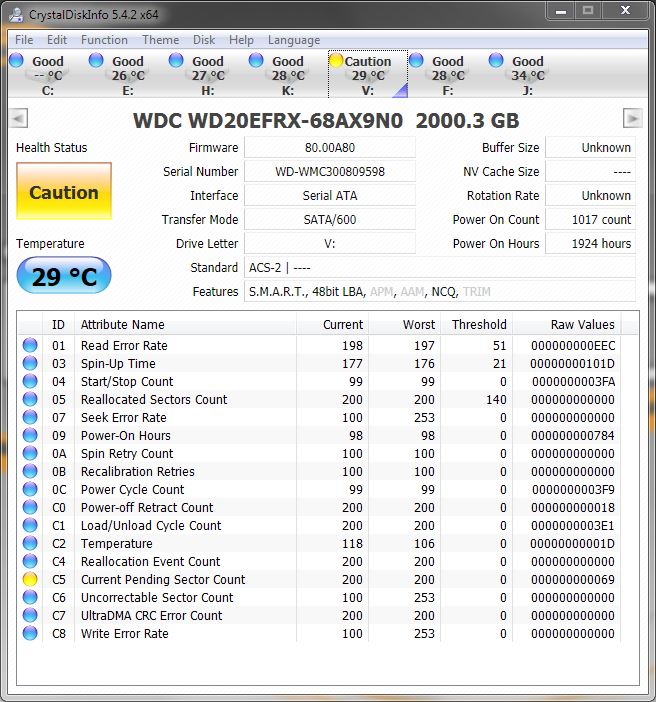Click status icon of Load/Unload Cycle Count row

(x=30, y=525)
